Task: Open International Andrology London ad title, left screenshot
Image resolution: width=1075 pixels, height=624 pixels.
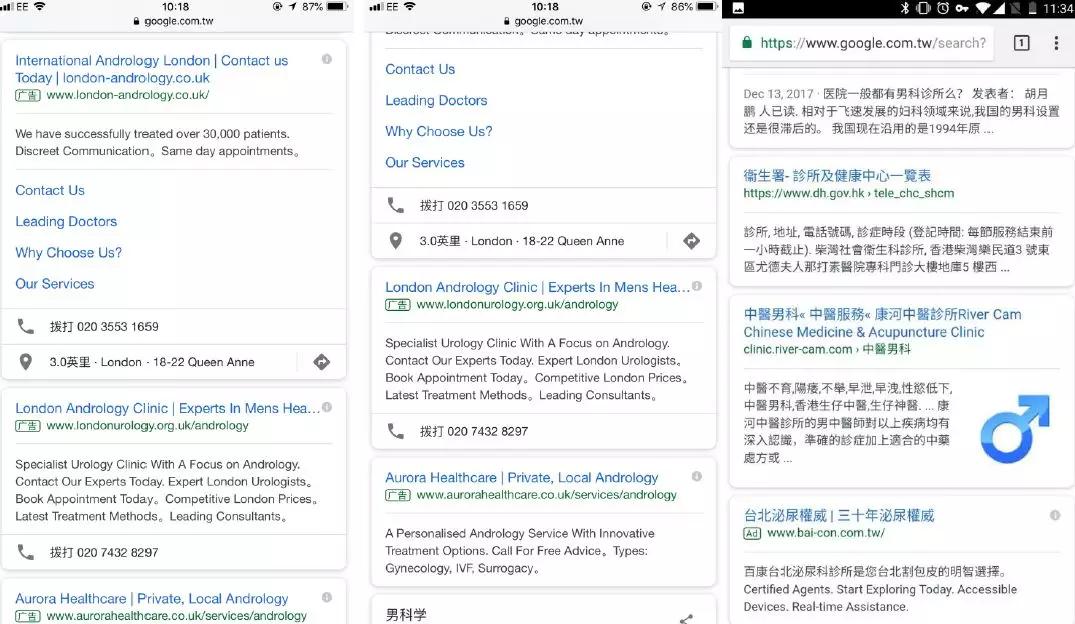Action: point(152,69)
